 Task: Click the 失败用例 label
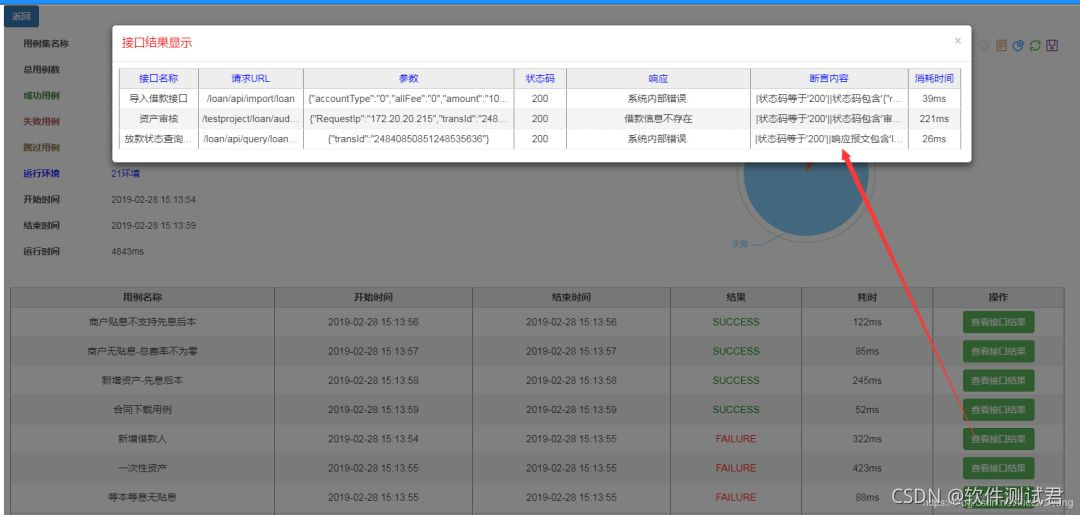point(41,121)
